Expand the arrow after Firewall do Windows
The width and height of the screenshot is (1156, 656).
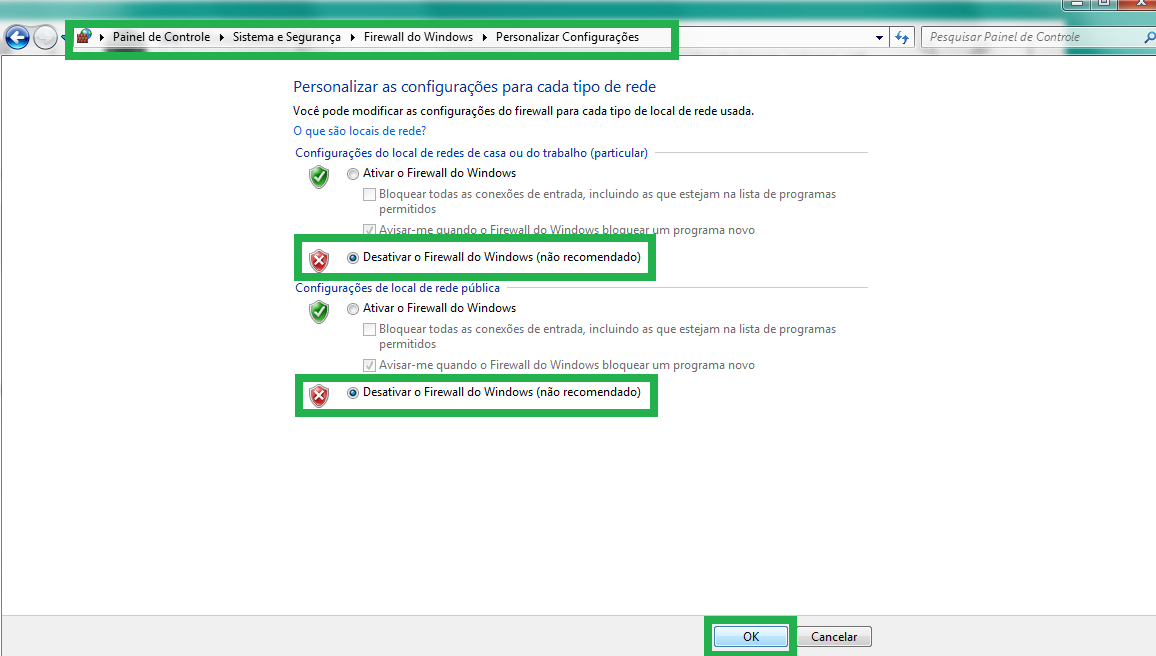[x=484, y=37]
